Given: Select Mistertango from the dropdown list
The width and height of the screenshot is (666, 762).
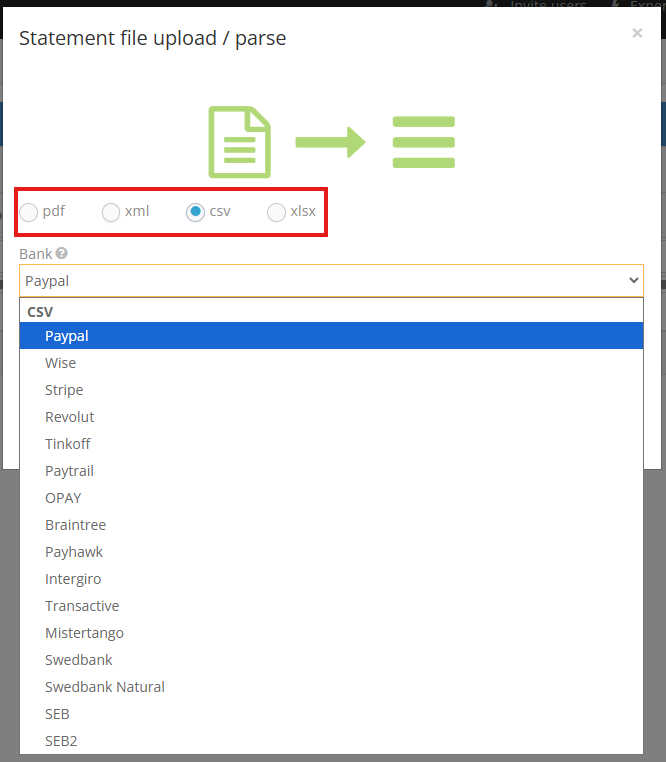Looking at the screenshot, I should tap(332, 633).
